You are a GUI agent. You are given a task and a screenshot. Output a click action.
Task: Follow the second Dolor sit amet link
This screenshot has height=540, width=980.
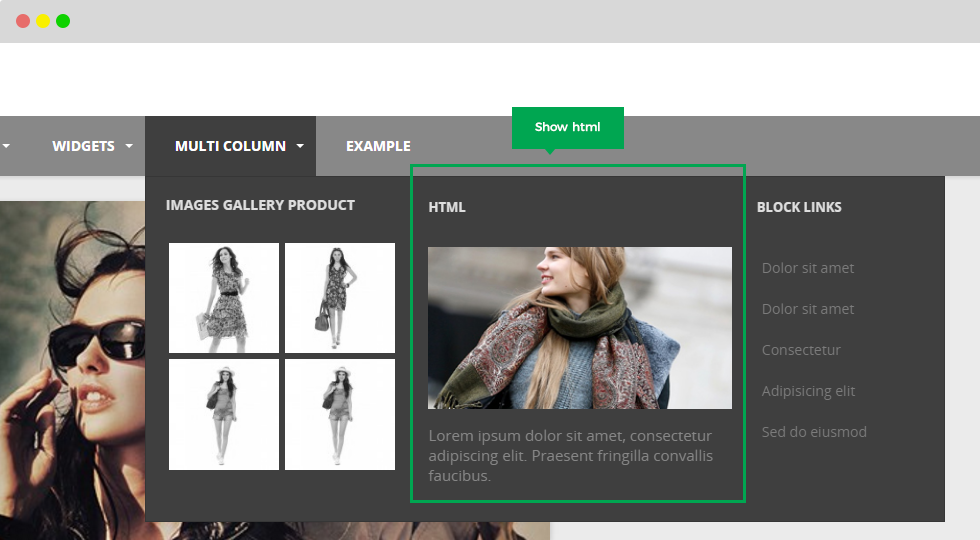coord(808,309)
